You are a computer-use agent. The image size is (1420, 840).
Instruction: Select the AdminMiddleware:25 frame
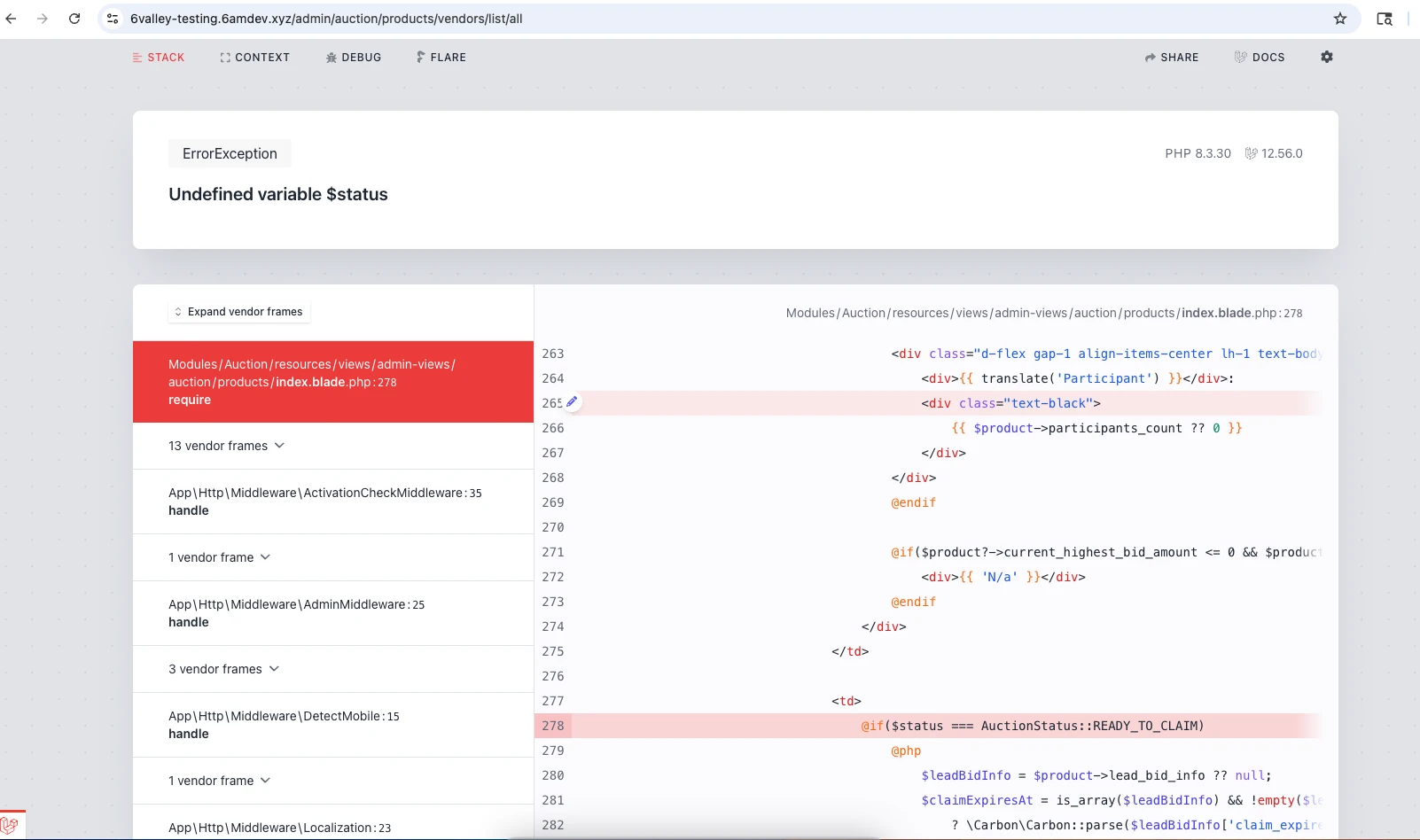tap(333, 613)
